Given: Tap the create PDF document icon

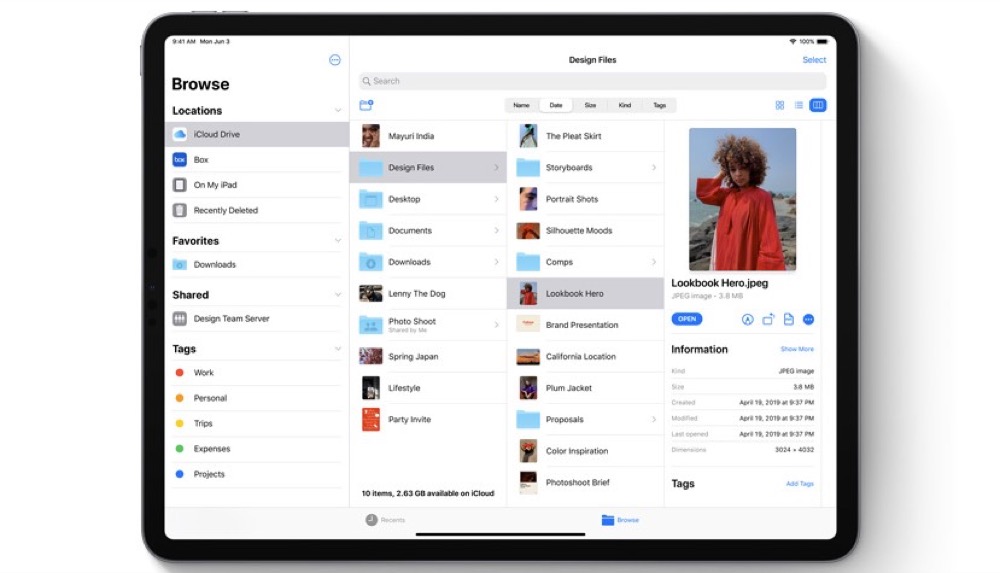Looking at the screenshot, I should [789, 319].
